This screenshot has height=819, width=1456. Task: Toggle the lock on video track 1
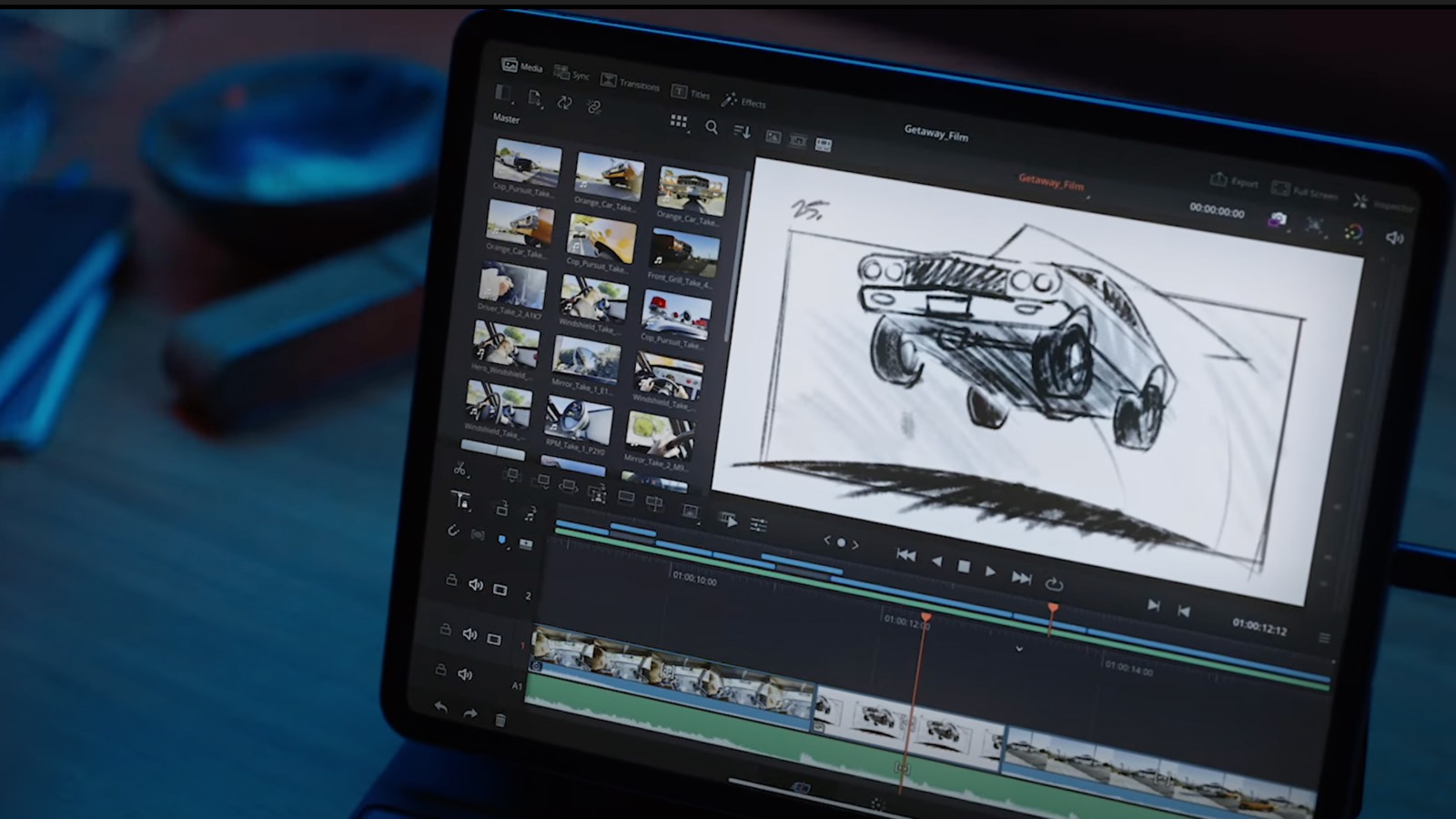445,630
